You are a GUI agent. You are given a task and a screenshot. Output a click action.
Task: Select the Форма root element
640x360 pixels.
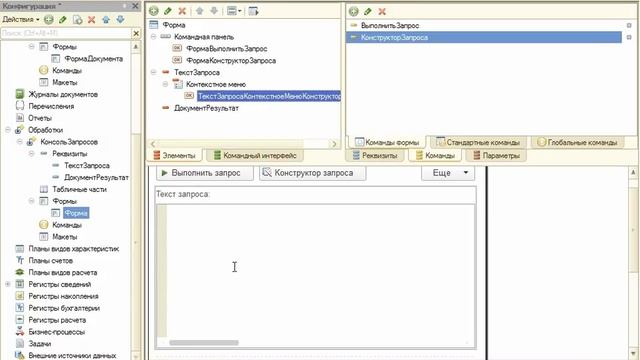pyautogui.click(x=173, y=25)
